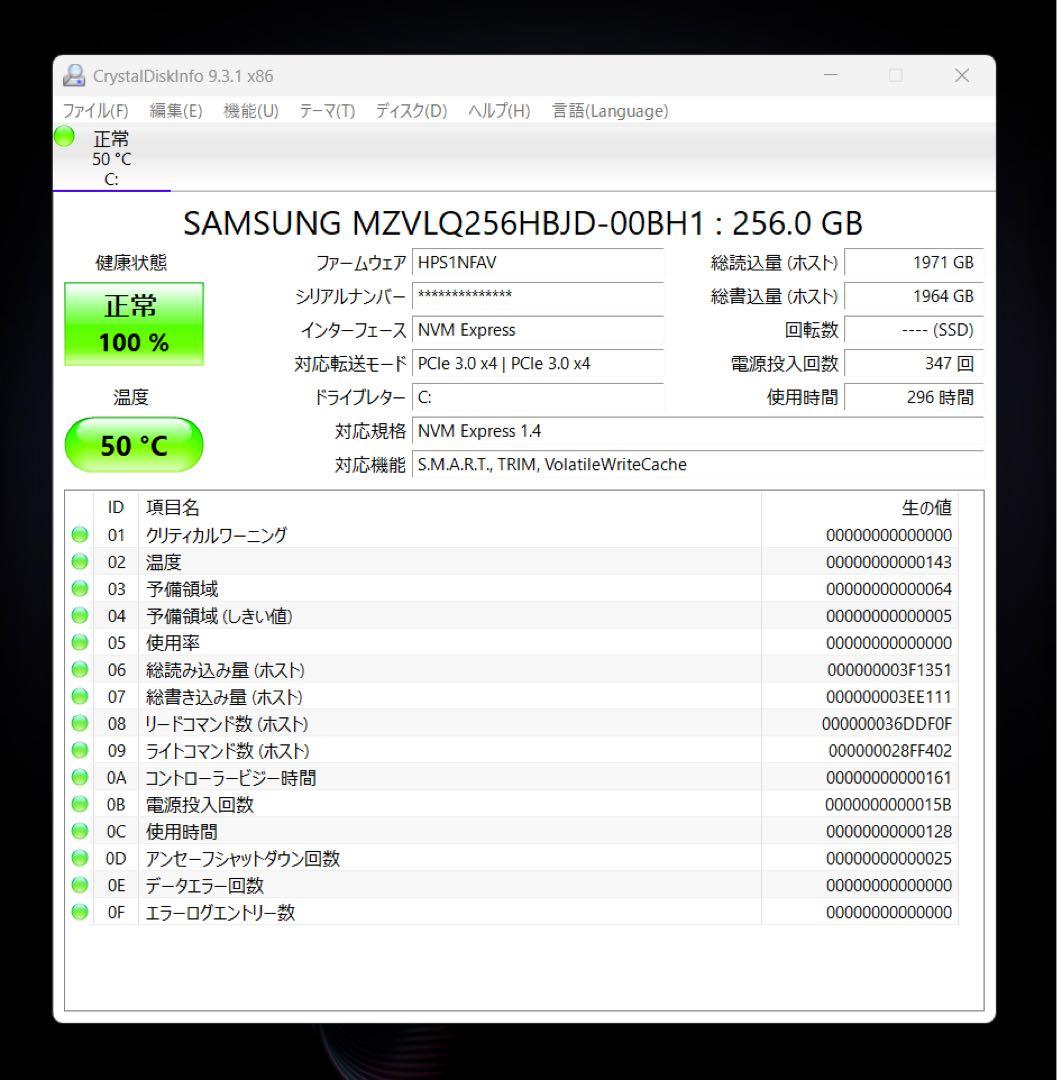Image resolution: width=1057 pixels, height=1080 pixels.
Task: Click the green indicator for エラーログエントリー数
Action: click(x=79, y=912)
